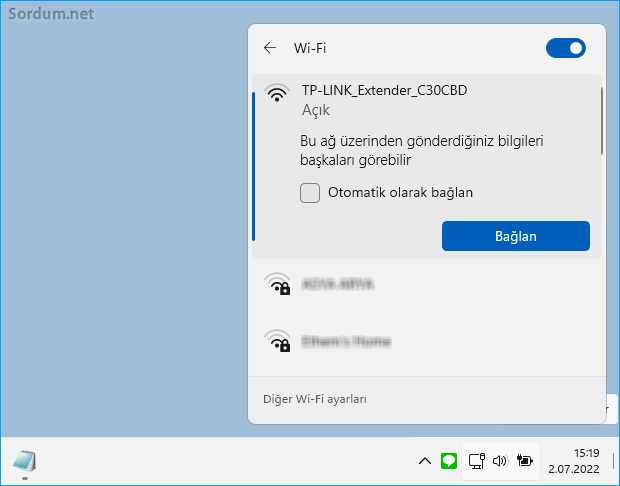
Task: Open the green chat tray icon
Action: [448, 461]
